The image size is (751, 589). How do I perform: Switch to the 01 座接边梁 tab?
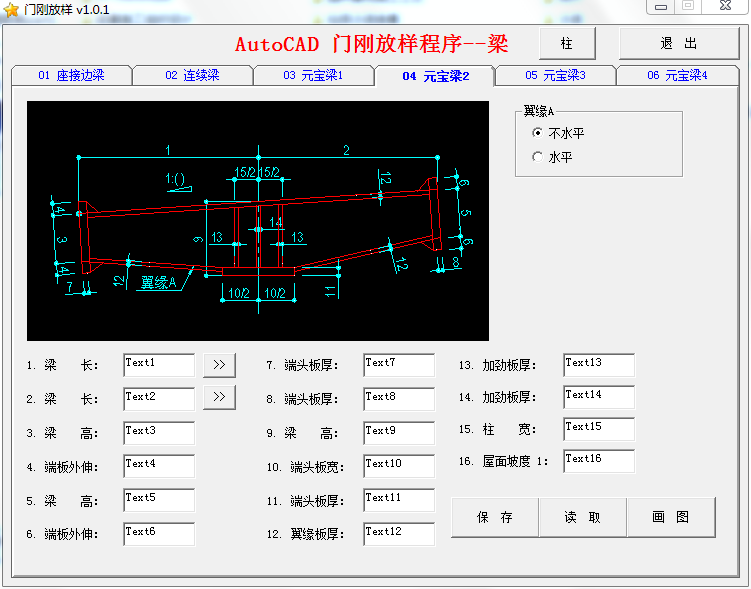[71, 75]
